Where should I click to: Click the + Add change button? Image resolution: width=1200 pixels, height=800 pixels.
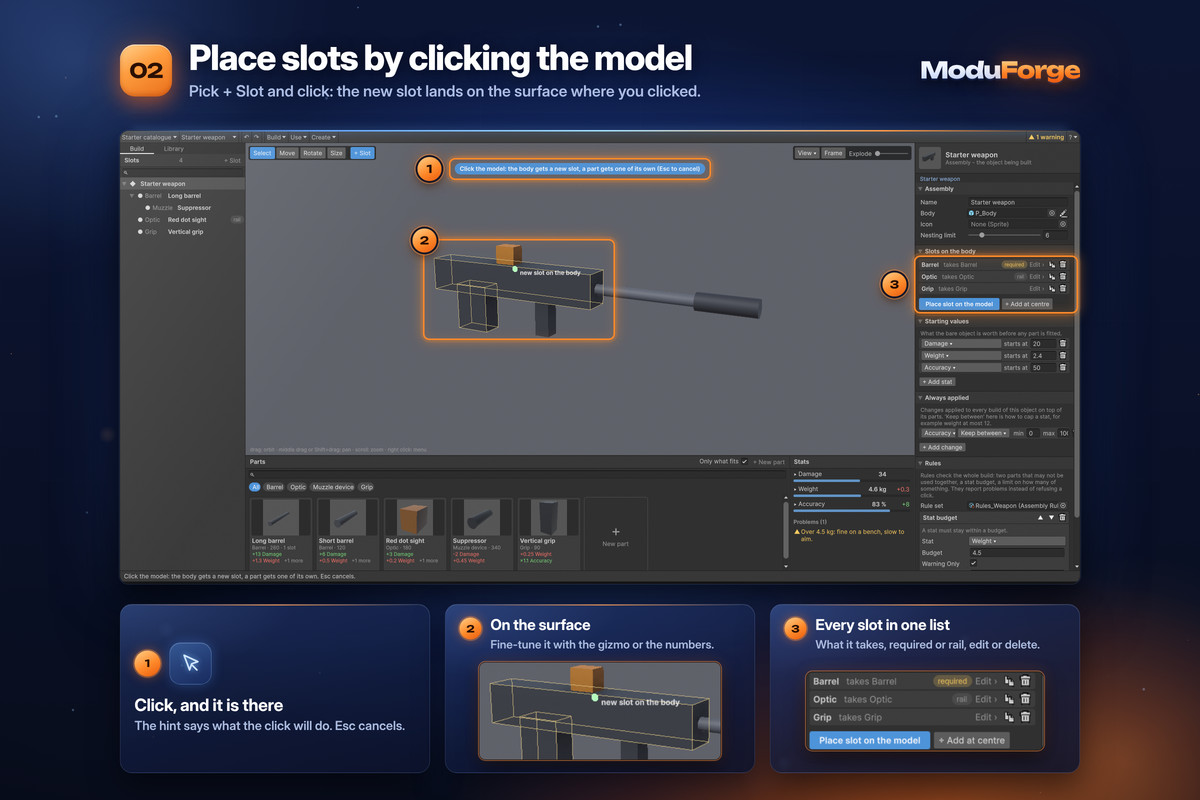tap(942, 447)
